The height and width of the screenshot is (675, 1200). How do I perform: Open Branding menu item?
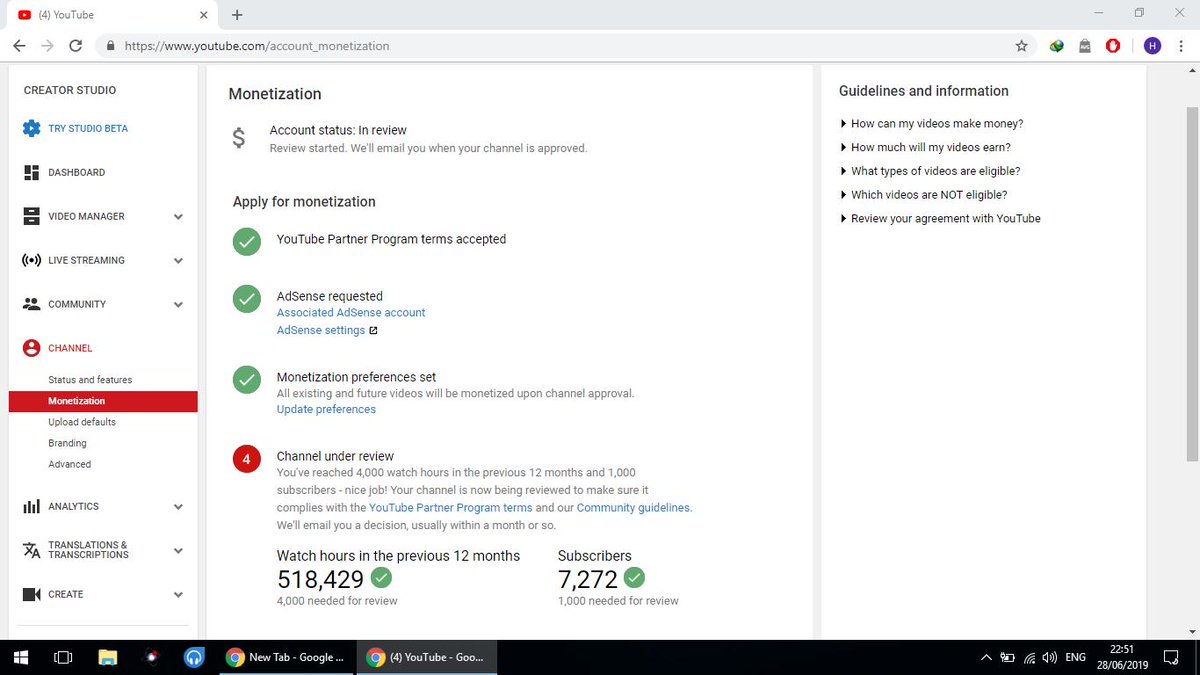(x=67, y=443)
